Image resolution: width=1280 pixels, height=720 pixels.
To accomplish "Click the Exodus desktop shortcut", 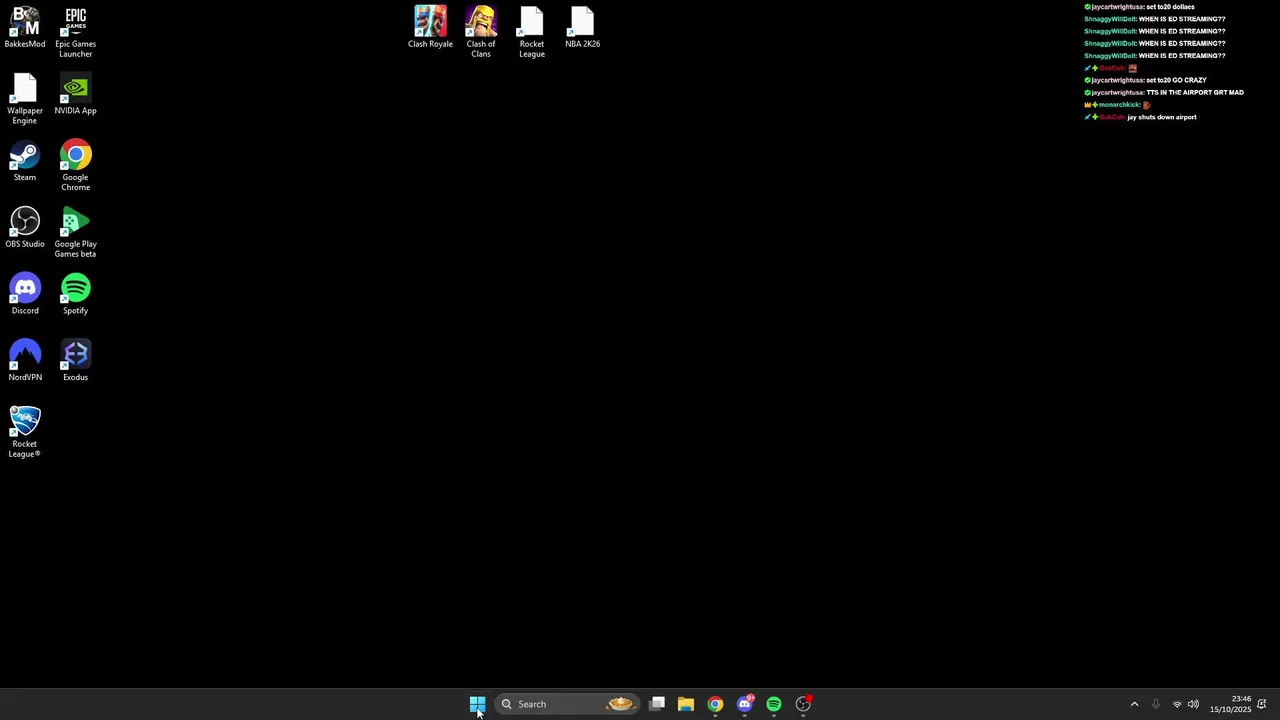I will (x=75, y=361).
